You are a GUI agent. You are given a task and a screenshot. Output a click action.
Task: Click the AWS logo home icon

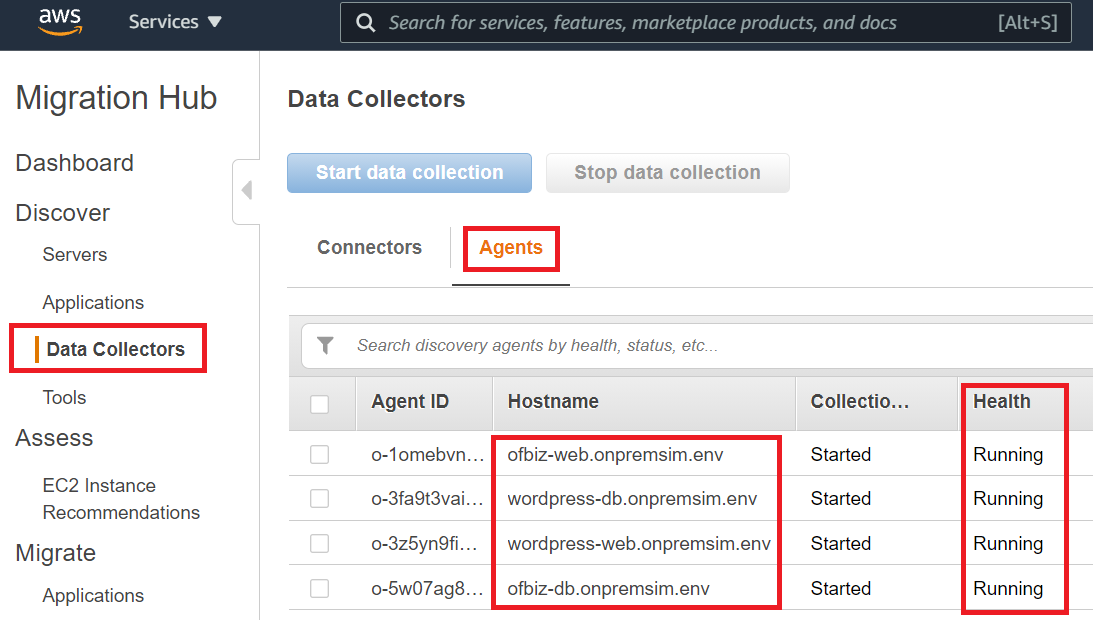coord(60,22)
